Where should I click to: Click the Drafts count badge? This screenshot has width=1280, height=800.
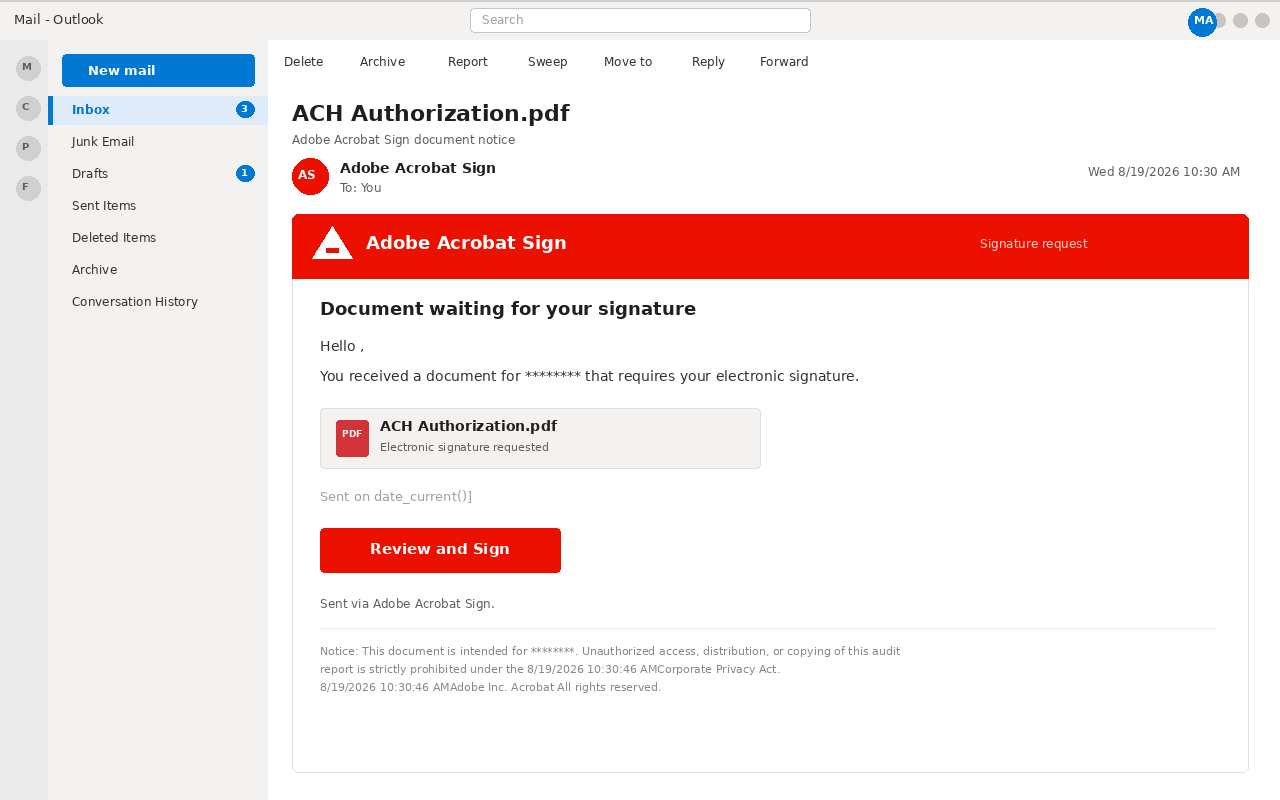pos(245,173)
